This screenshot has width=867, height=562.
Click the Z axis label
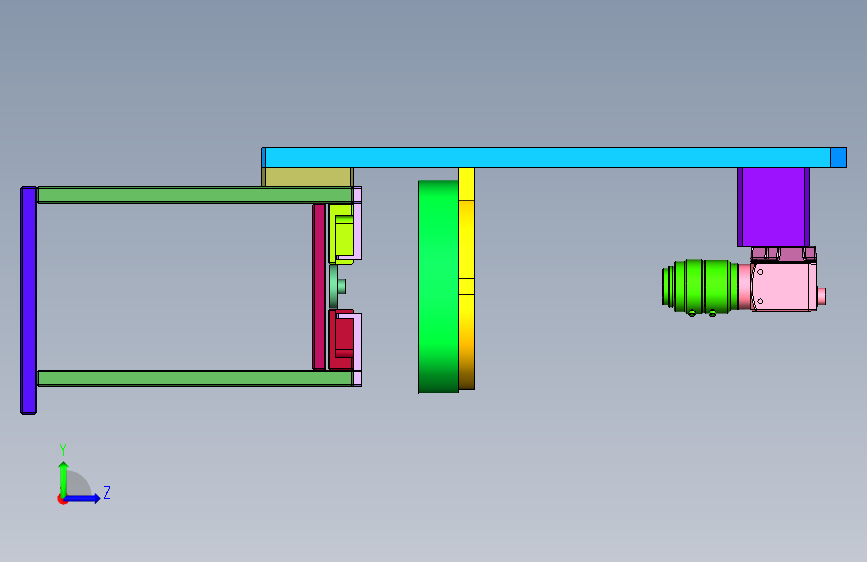click(107, 492)
